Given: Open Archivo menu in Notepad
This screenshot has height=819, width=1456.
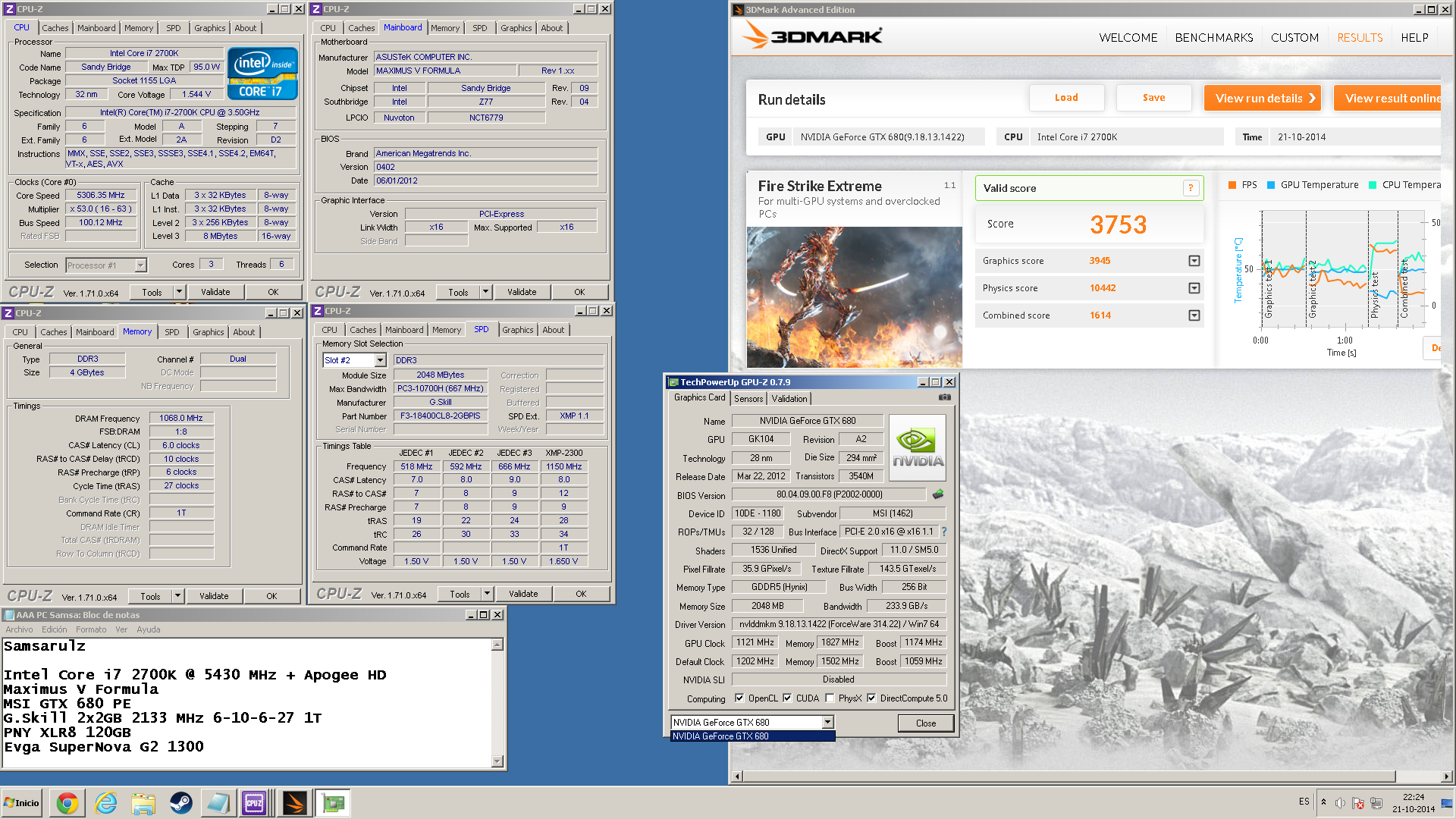Looking at the screenshot, I should (x=19, y=629).
